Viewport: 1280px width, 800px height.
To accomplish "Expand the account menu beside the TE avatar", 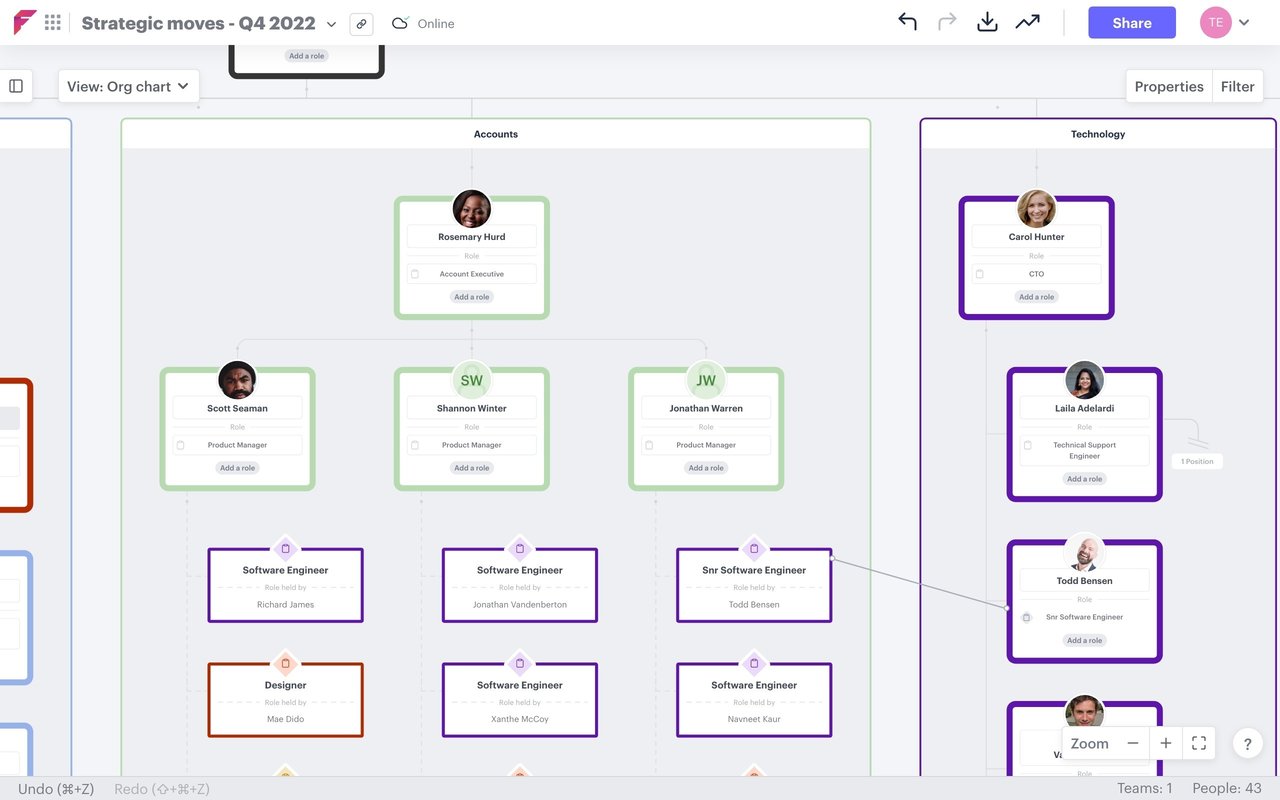I will (x=1243, y=22).
